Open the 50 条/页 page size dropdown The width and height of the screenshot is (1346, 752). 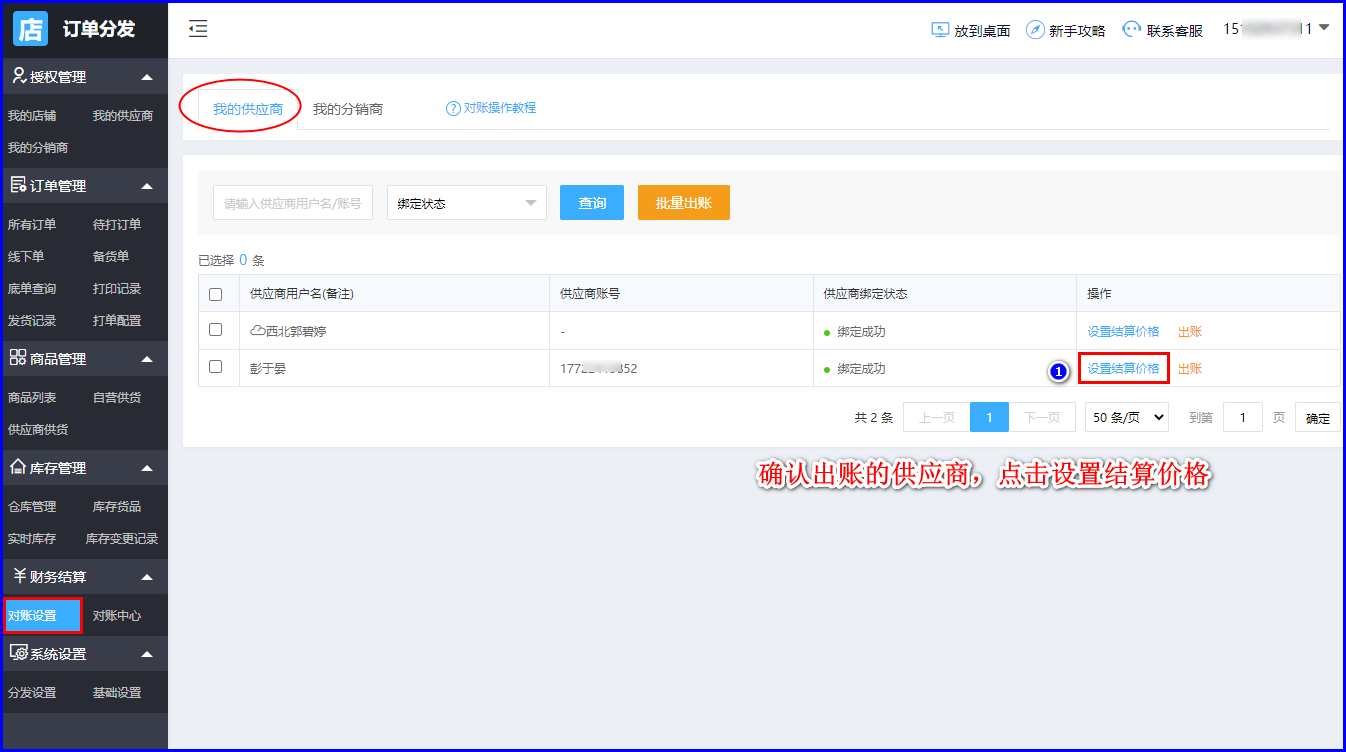click(1126, 418)
